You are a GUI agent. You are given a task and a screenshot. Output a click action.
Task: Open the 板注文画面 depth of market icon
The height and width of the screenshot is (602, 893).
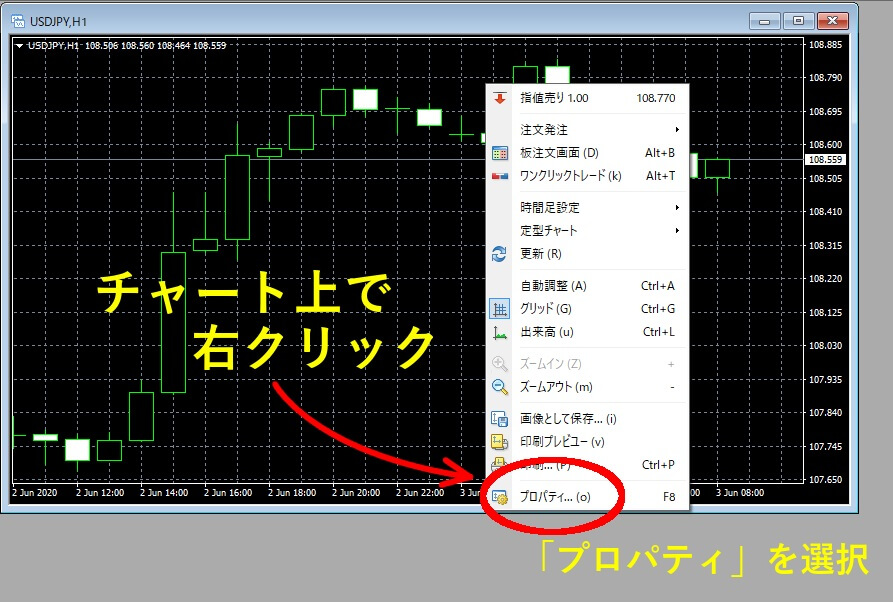[x=500, y=153]
